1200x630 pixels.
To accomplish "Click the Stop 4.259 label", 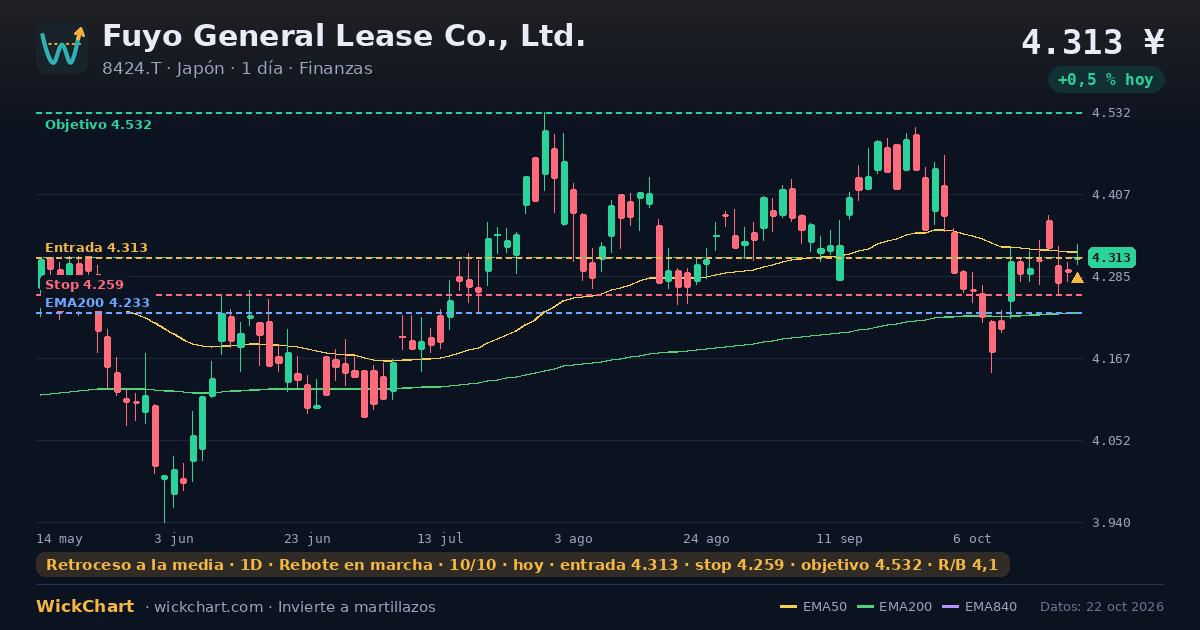I will [84, 285].
